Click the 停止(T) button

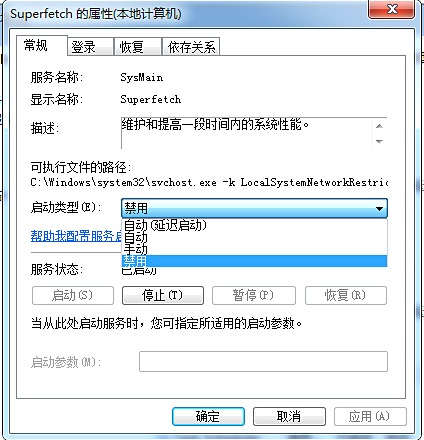[163, 295]
